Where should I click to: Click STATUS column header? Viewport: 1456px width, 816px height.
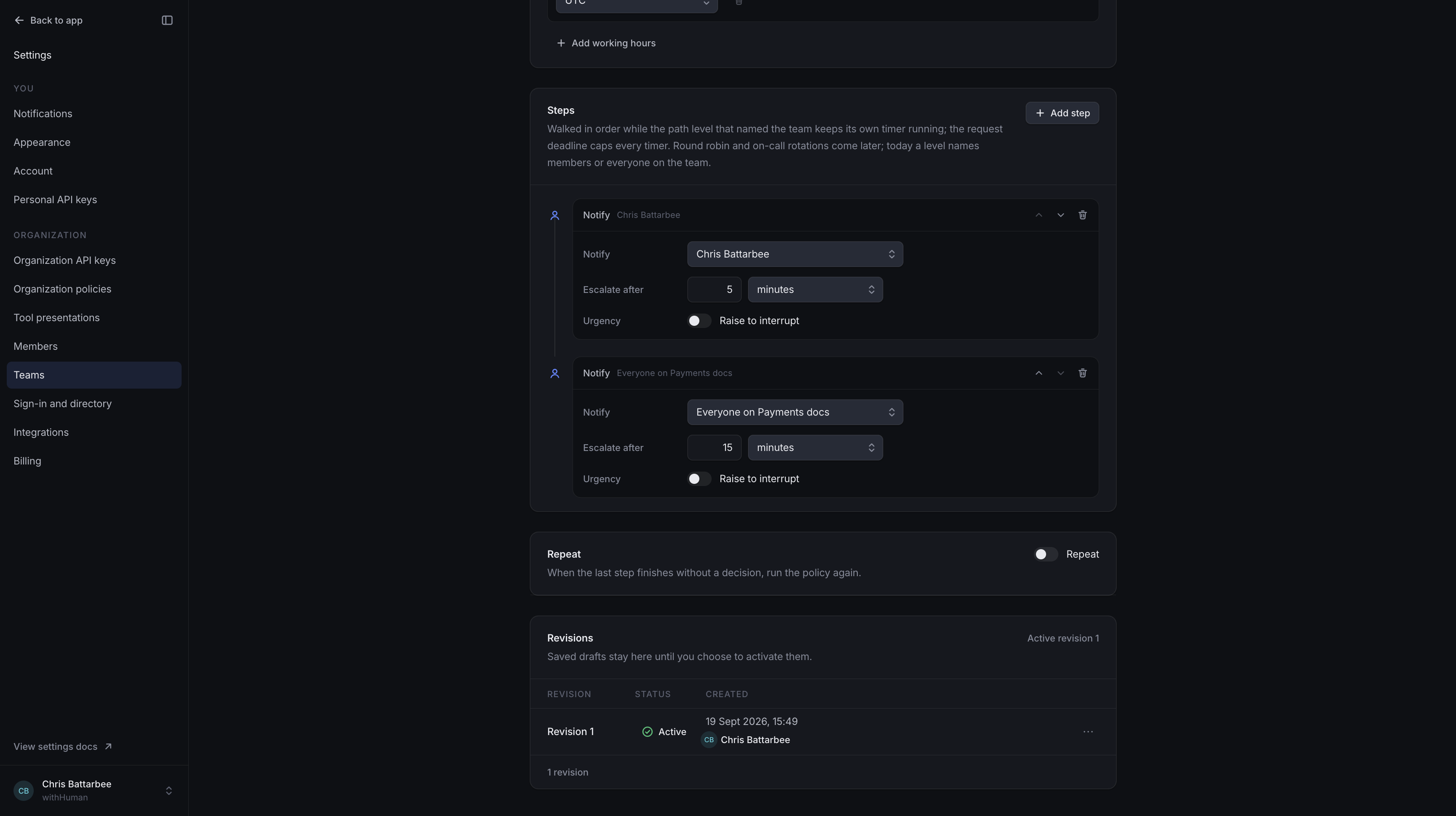(652, 694)
